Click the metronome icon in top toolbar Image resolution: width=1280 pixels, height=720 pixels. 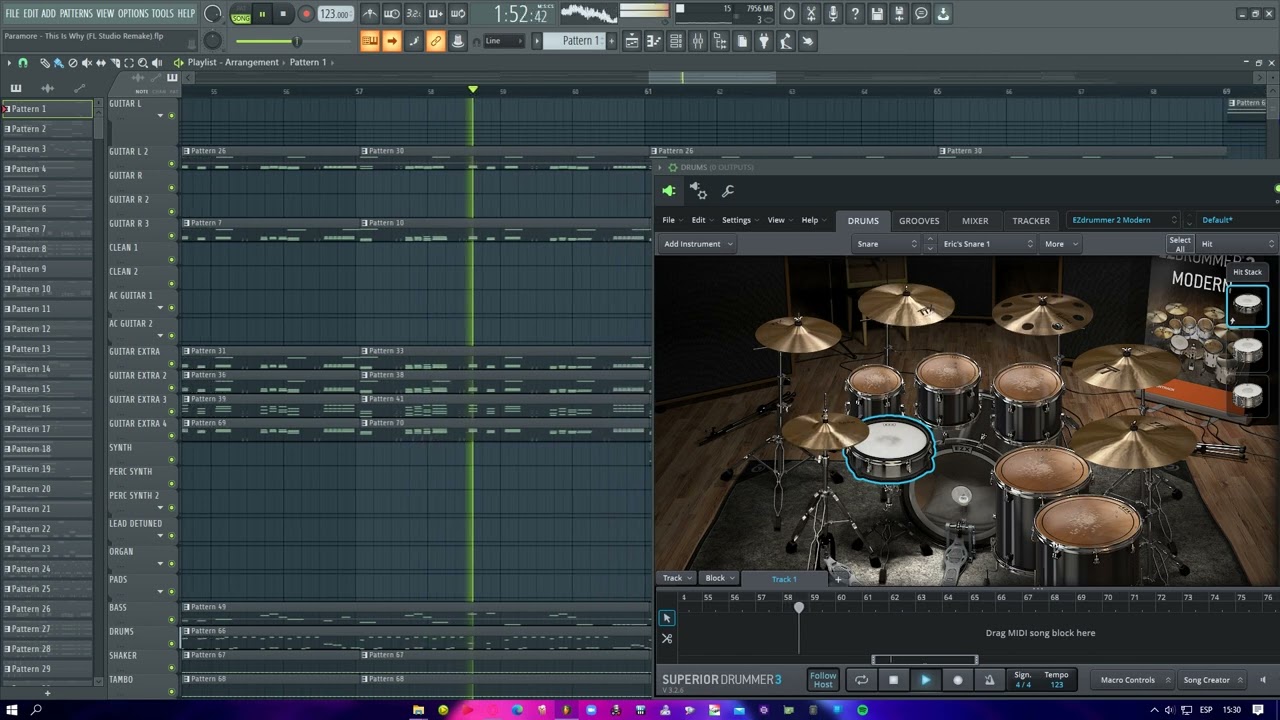point(370,14)
